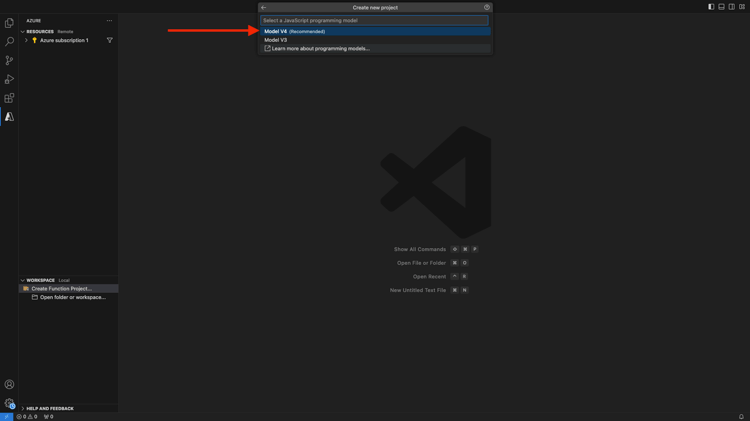750x421 pixels.
Task: Expand the Help and Feedback section
Action: point(22,409)
